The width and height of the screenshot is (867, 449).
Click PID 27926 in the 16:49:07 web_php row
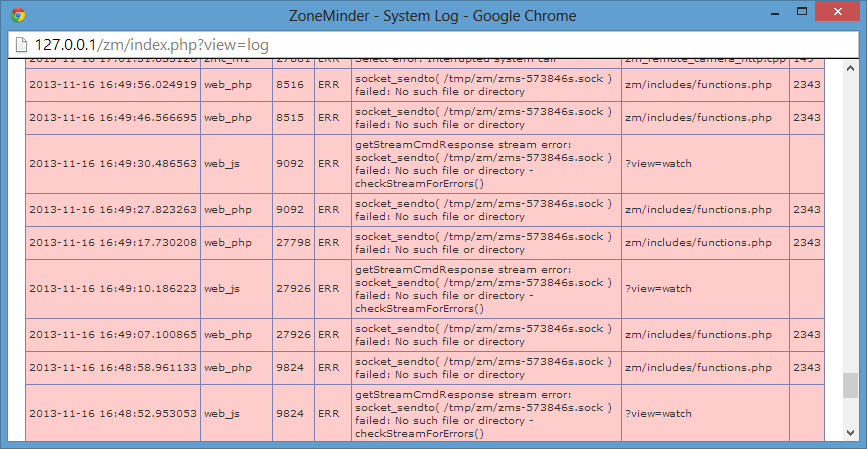click(x=294, y=335)
